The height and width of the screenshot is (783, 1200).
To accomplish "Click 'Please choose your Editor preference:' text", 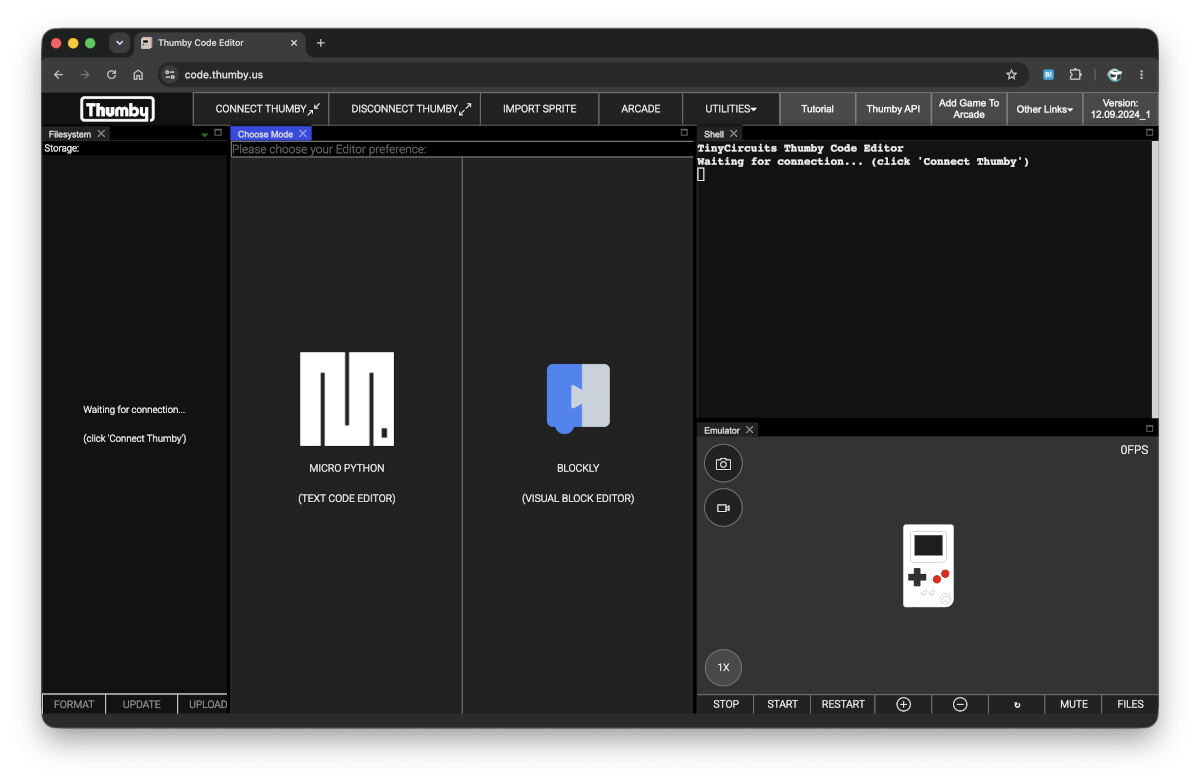I will point(329,149).
